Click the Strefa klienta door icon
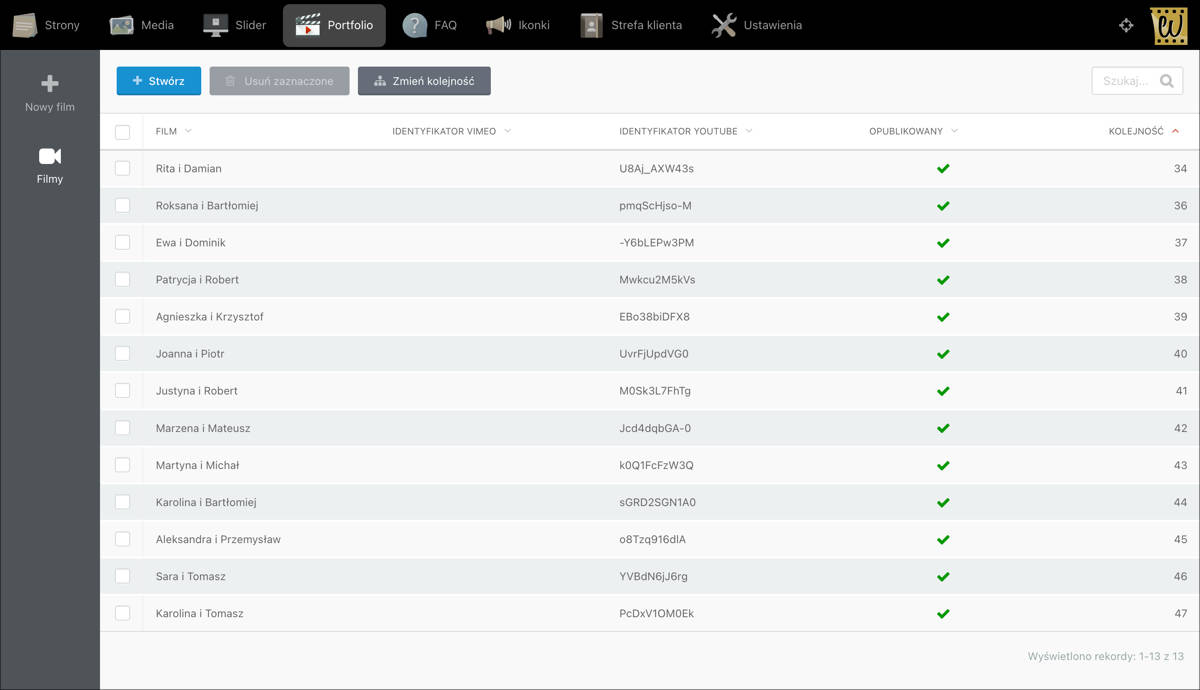Viewport: 1200px width, 690px height. pyautogui.click(x=592, y=25)
